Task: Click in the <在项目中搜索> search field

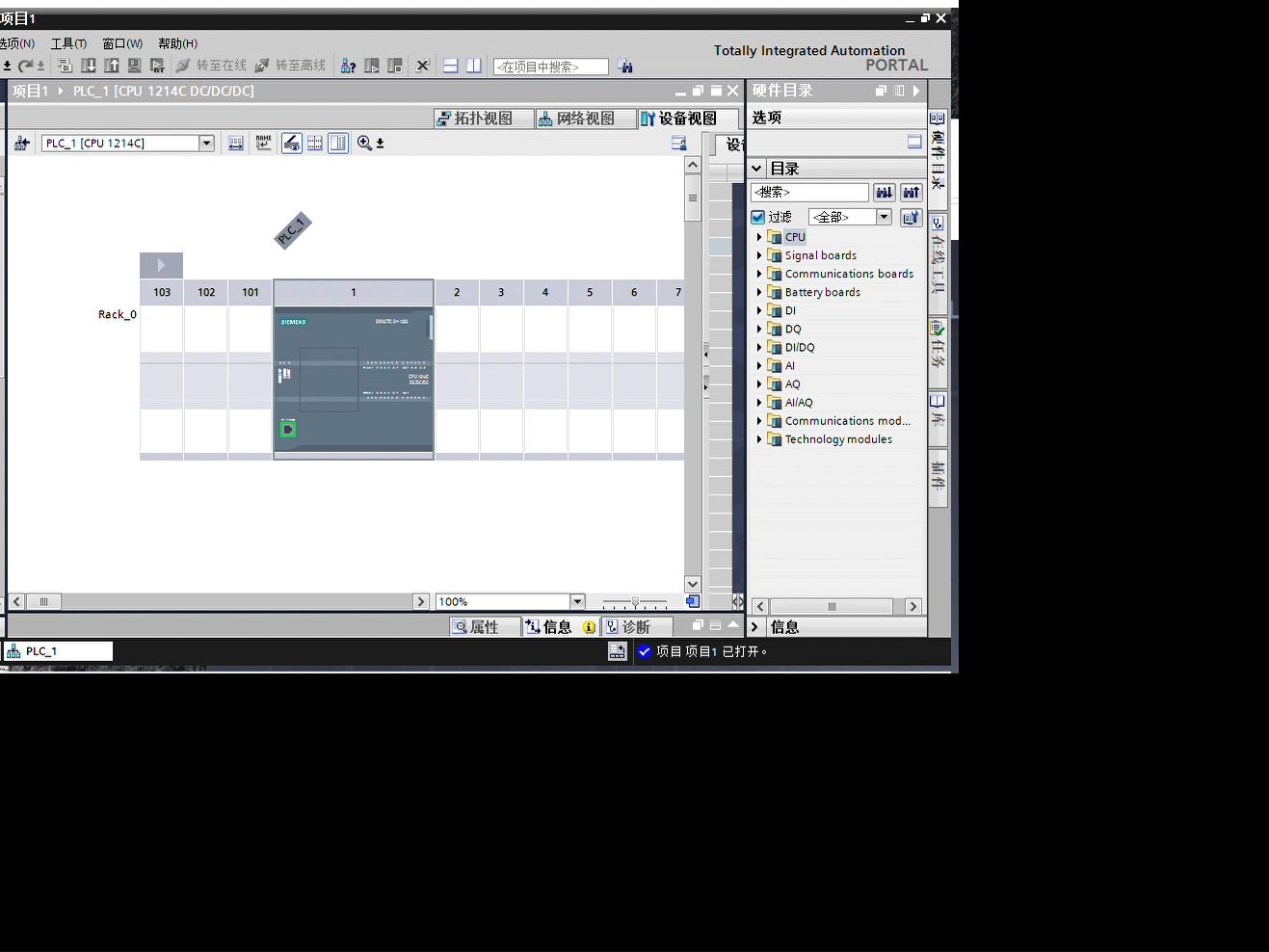Action: coord(551,66)
